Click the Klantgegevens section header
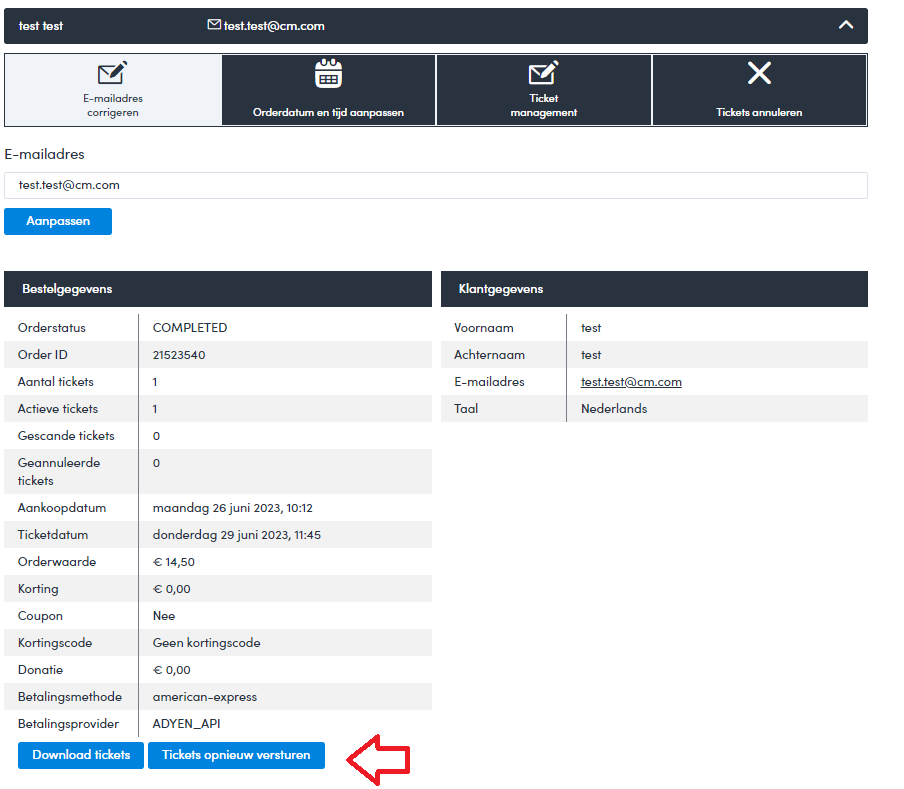The image size is (904, 789). coord(654,289)
